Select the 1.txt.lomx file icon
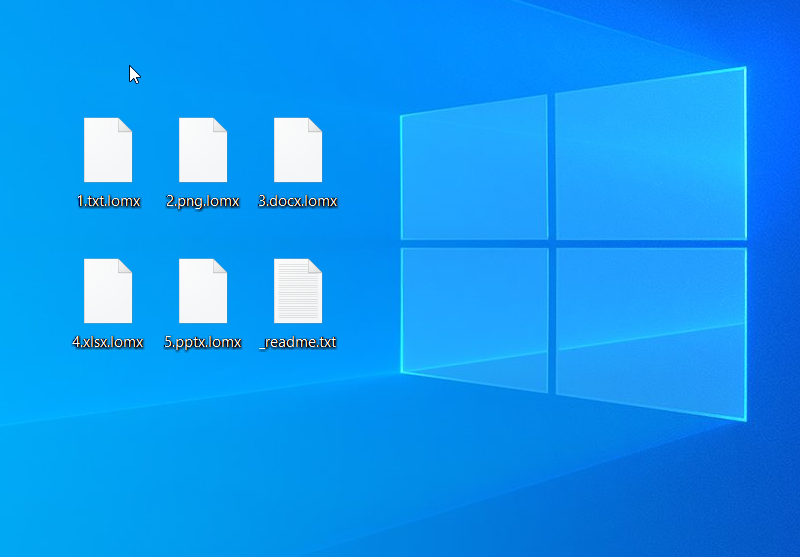800x557 pixels. tap(108, 150)
